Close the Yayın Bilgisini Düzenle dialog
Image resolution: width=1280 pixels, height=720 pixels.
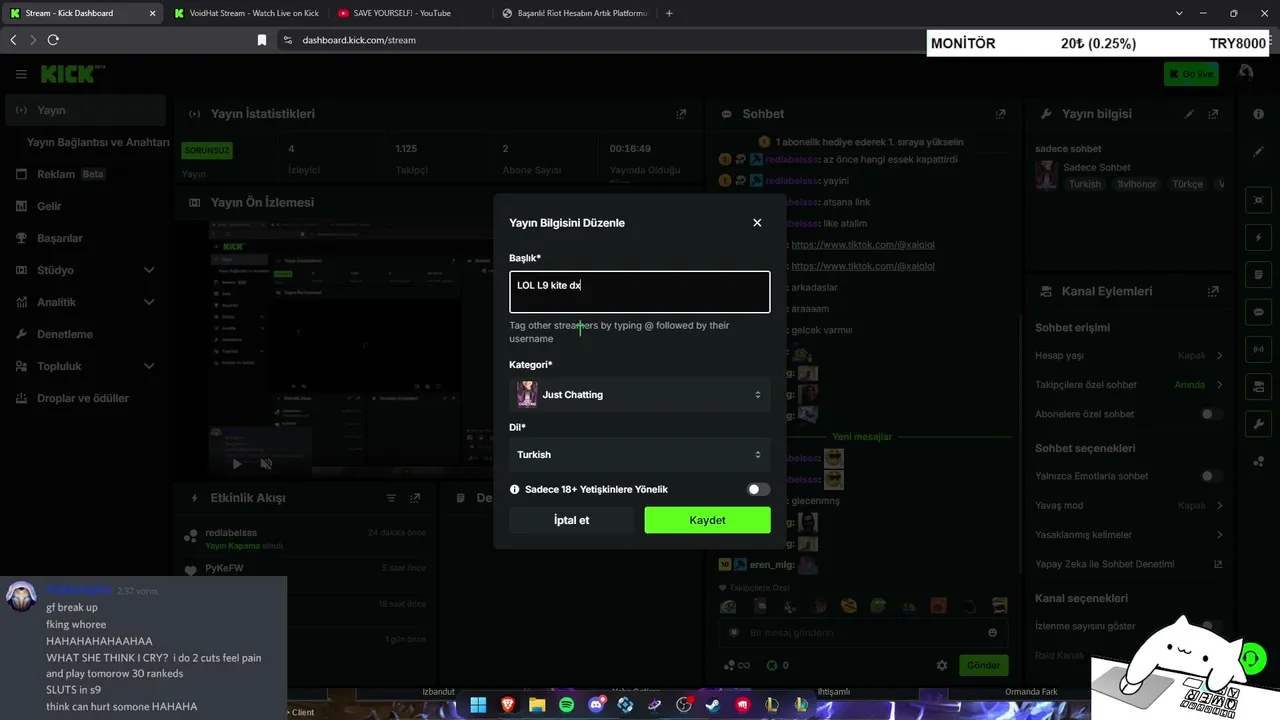point(757,223)
